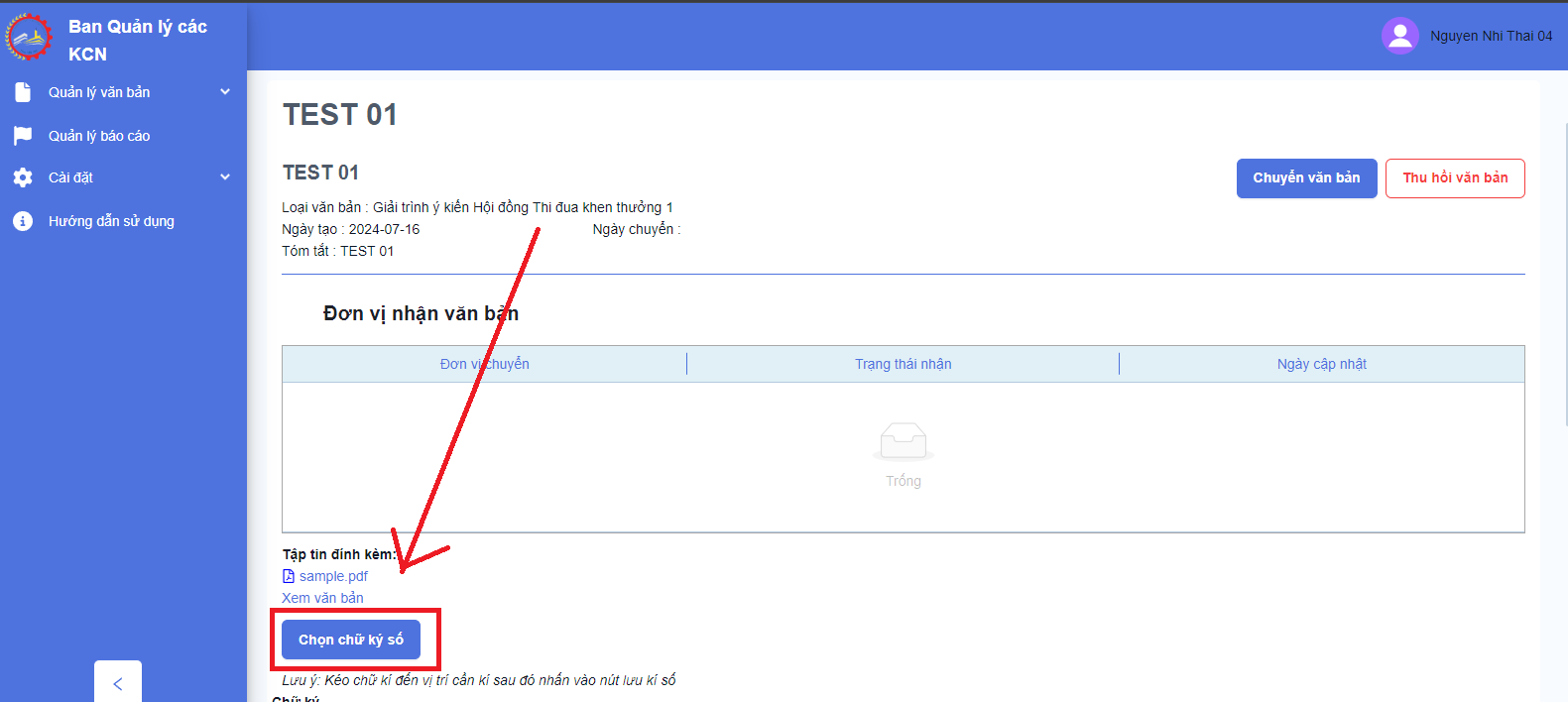Click the Chọn chữ ký số button
Viewport: 1568px width, 702px height.
(x=351, y=640)
